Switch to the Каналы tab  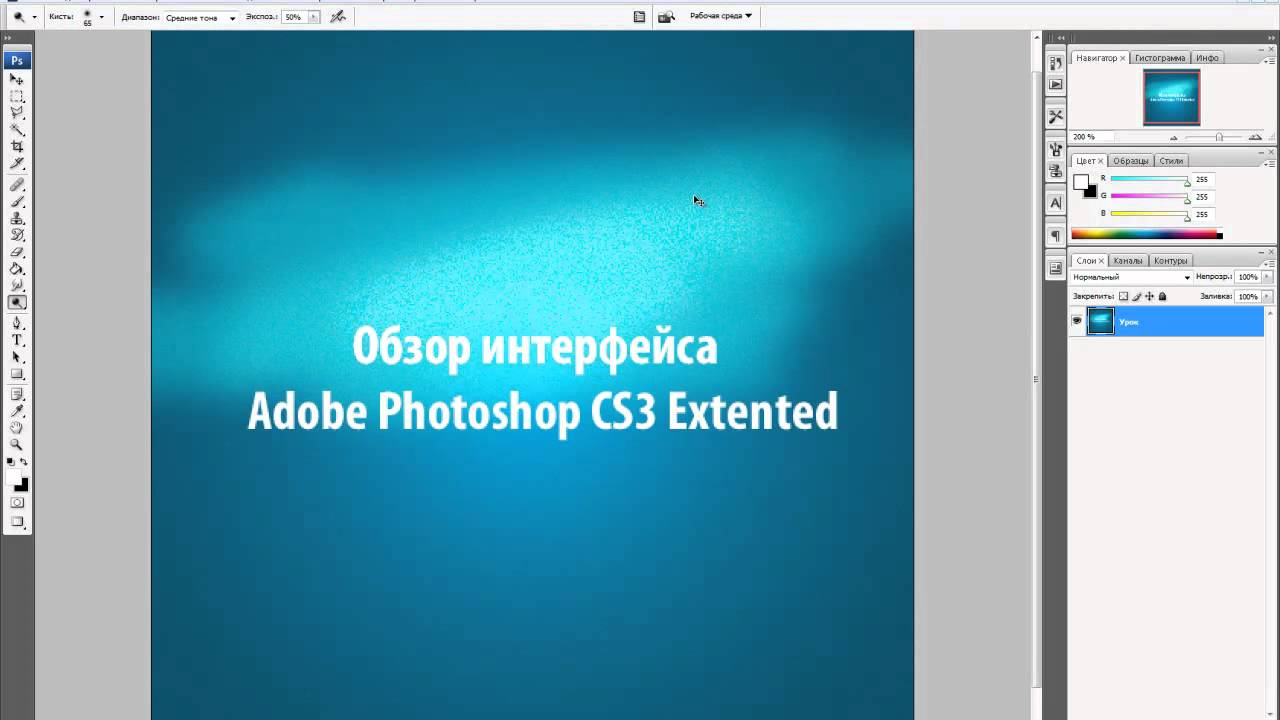(1128, 261)
